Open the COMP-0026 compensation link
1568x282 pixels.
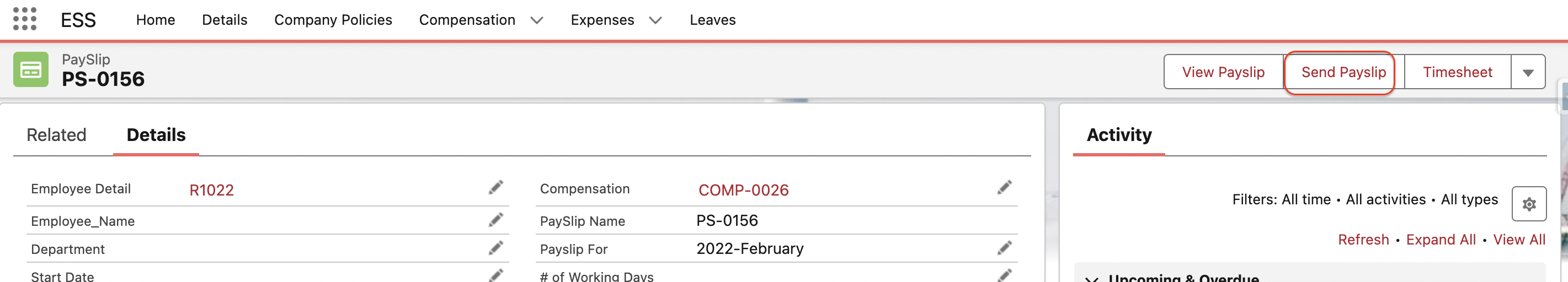[743, 190]
